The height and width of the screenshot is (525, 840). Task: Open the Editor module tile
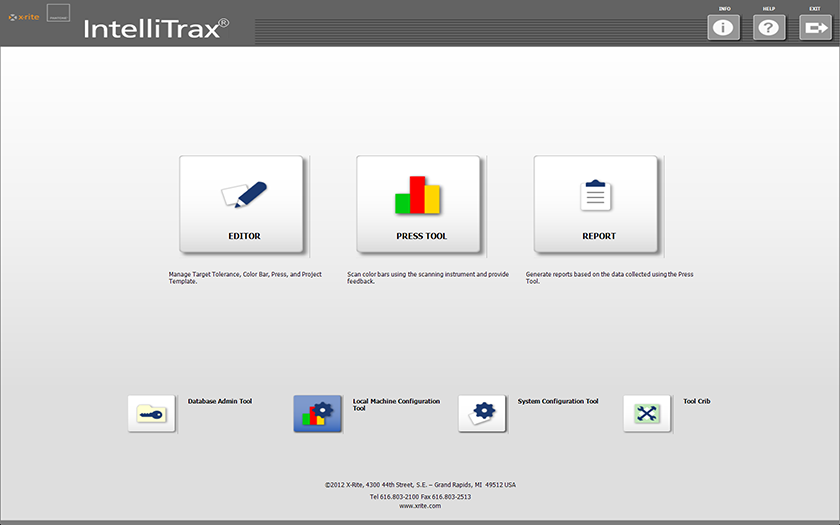click(x=242, y=204)
